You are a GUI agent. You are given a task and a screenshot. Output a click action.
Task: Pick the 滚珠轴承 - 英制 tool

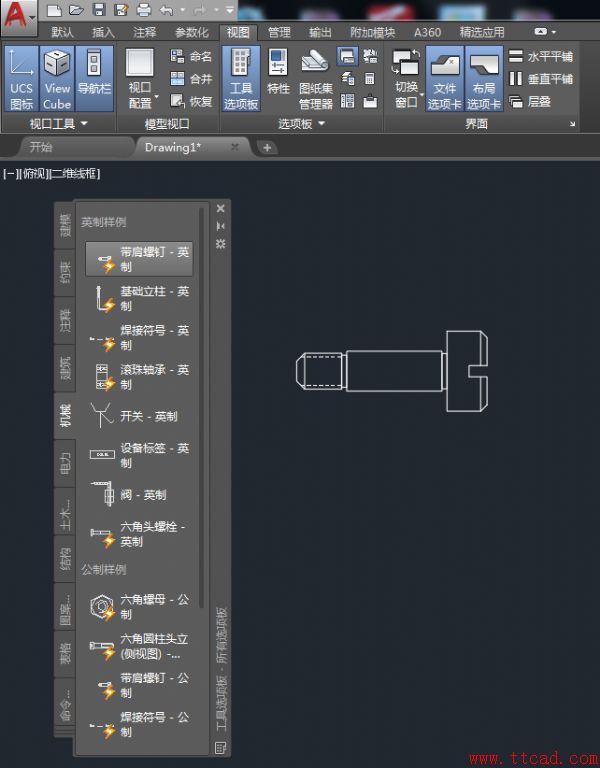140,377
